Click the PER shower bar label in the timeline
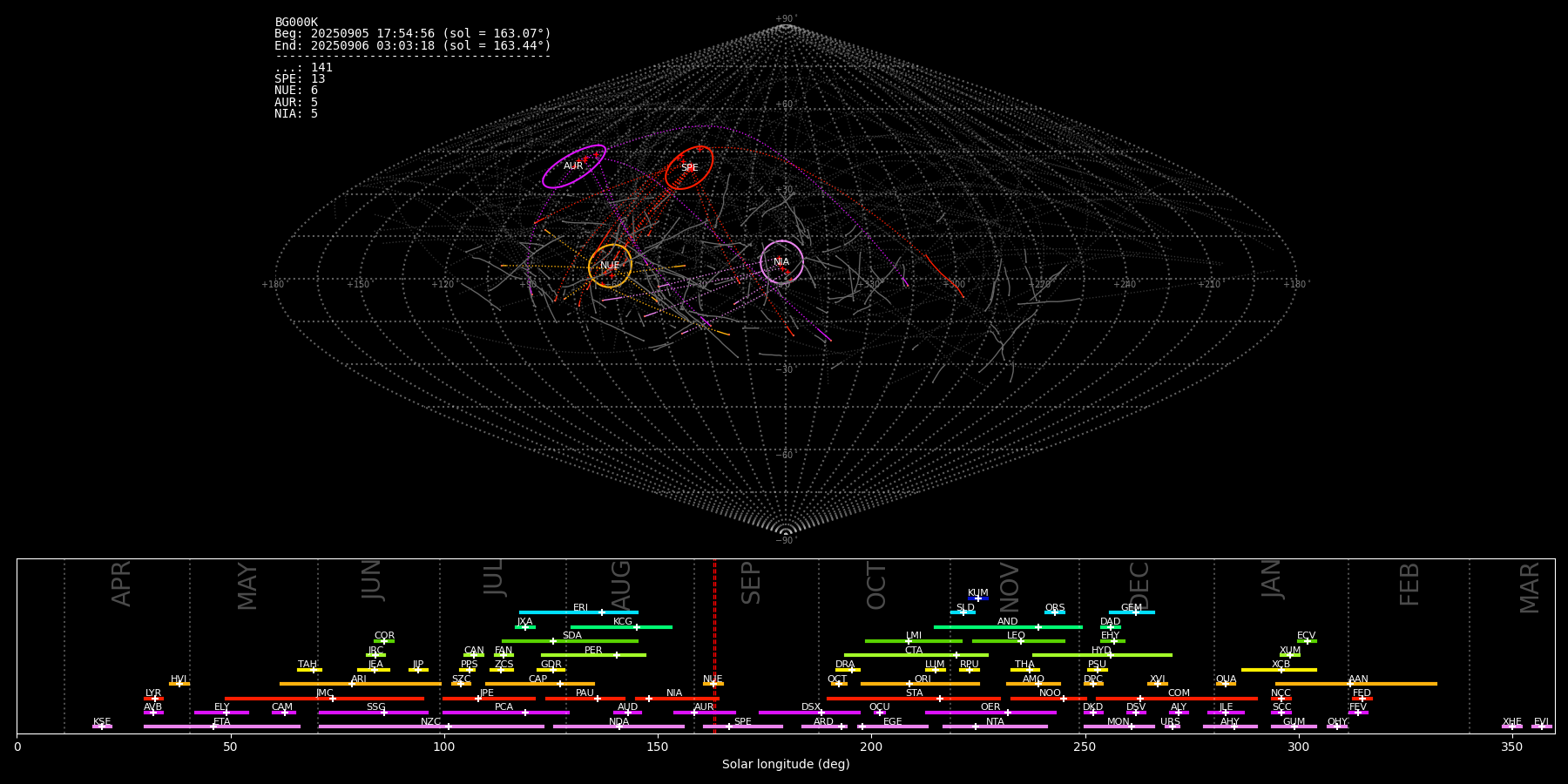Viewport: 1568px width, 784px height. (593, 650)
